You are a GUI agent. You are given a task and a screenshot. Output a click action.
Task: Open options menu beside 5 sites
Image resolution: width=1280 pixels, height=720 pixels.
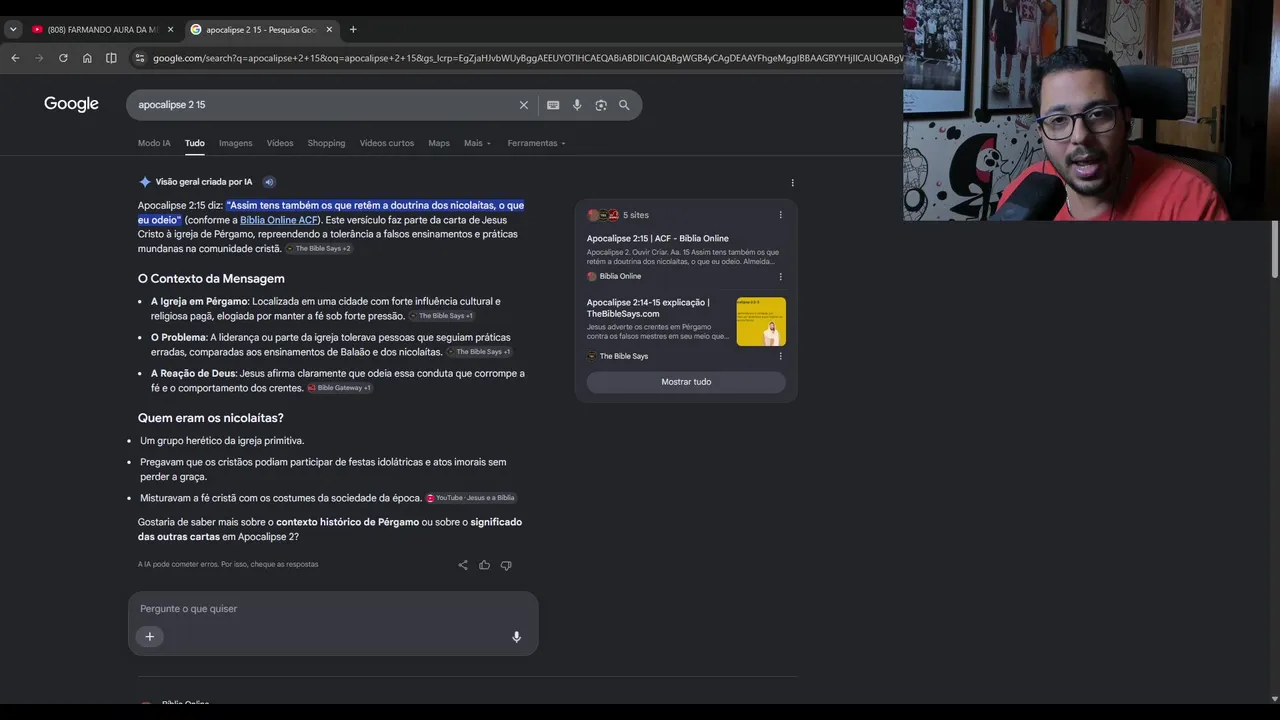781,215
